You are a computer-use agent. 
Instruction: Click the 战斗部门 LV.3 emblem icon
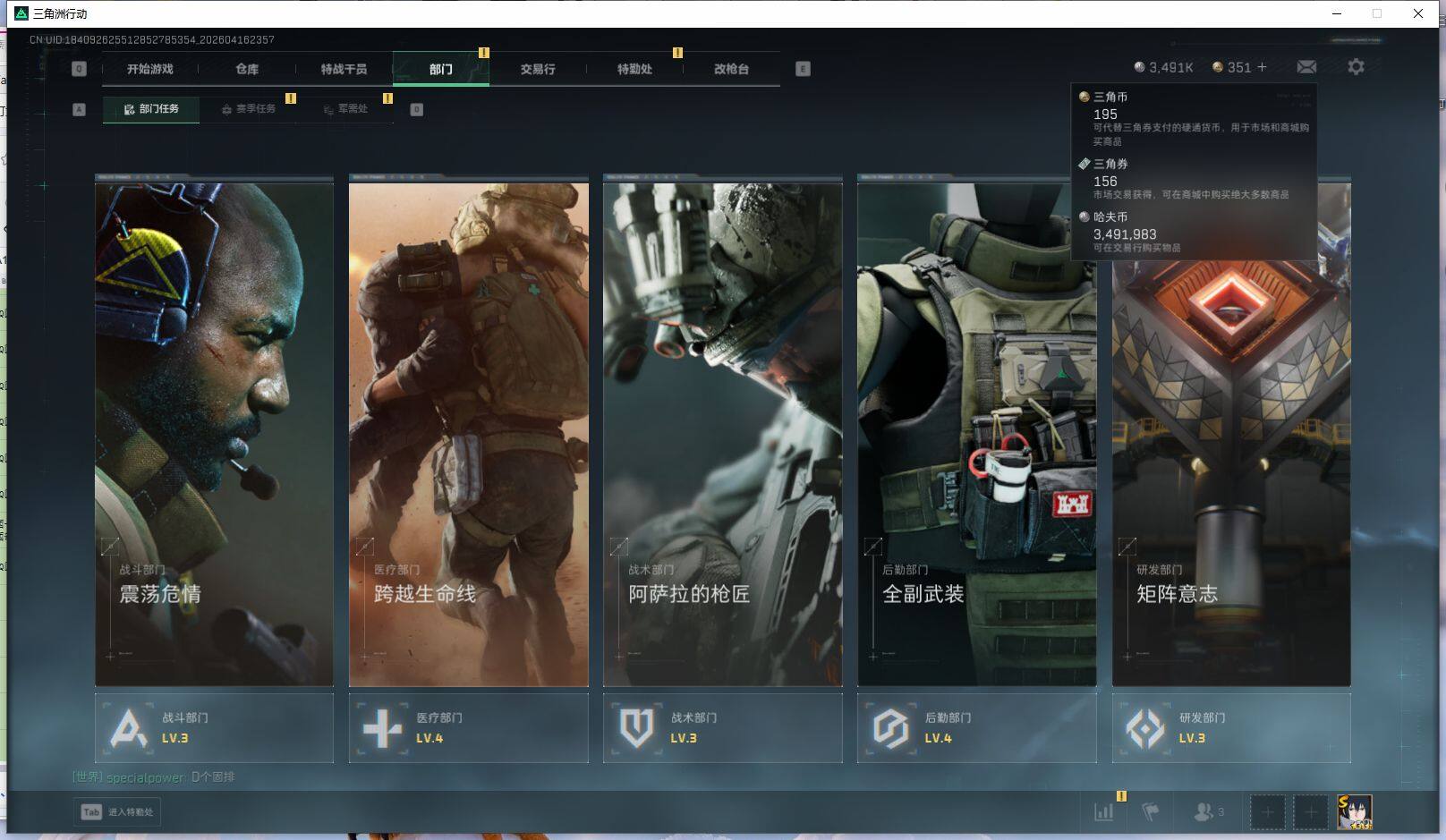point(129,728)
